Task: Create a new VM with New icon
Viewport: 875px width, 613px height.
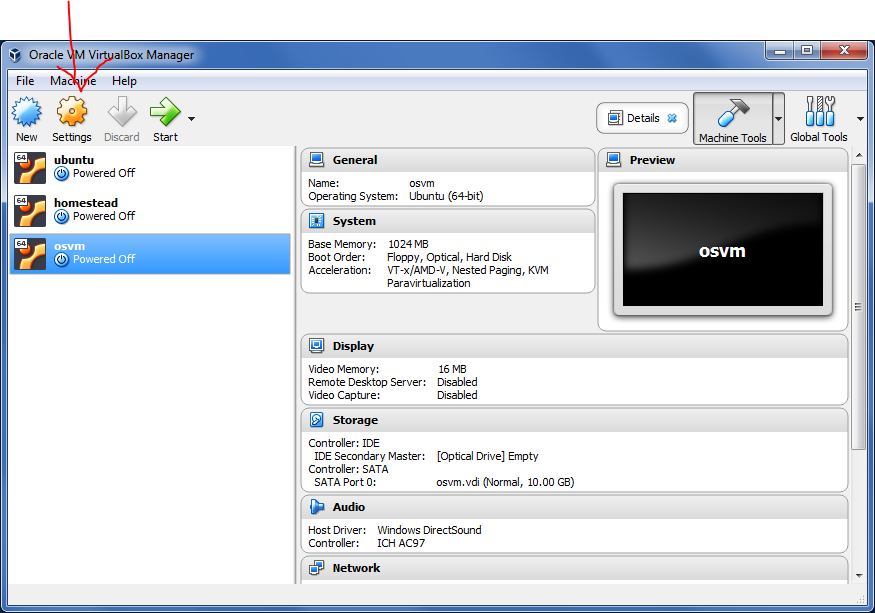Action: (27, 111)
